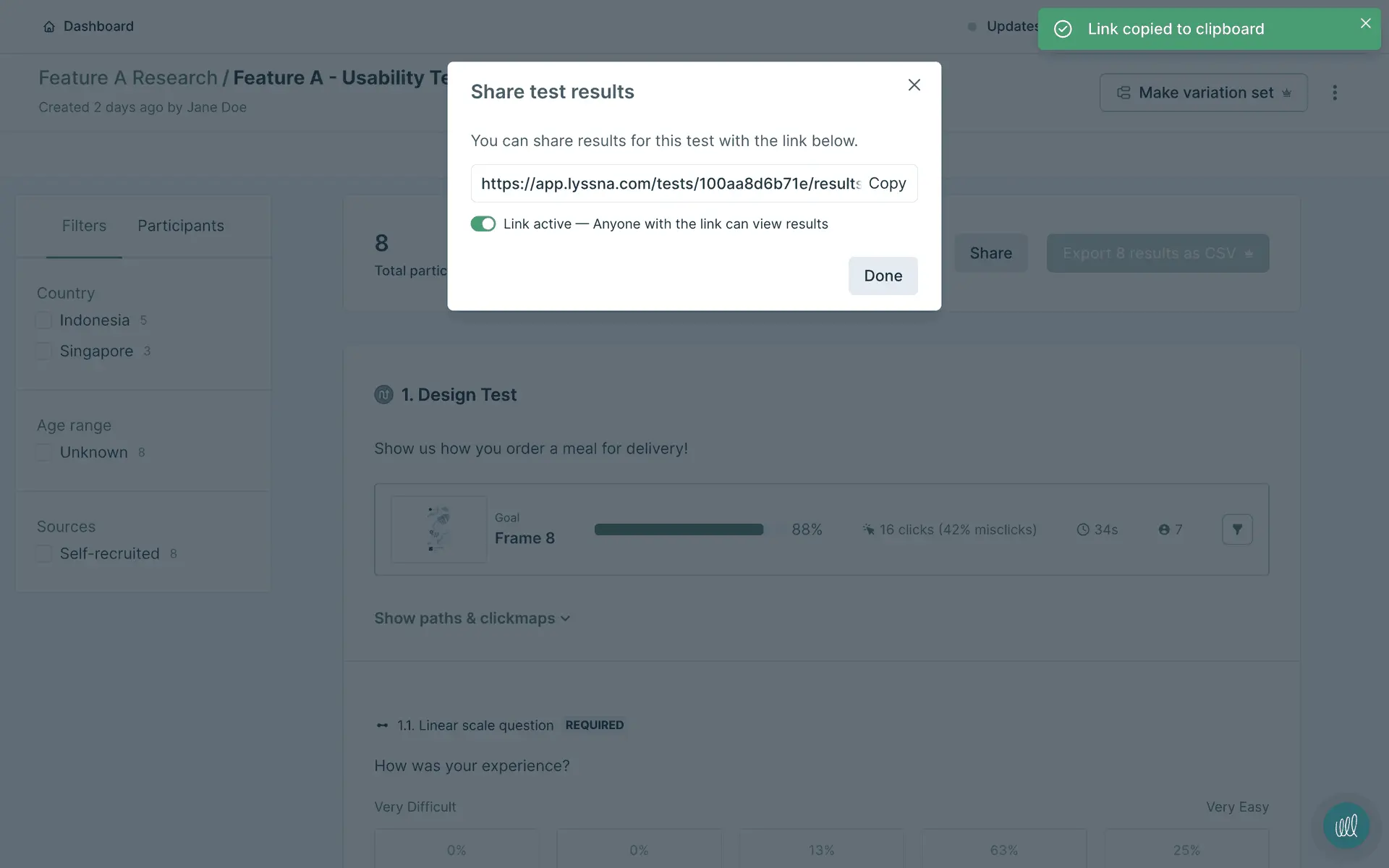
Task: Toggle the Link active switch
Action: pos(483,224)
